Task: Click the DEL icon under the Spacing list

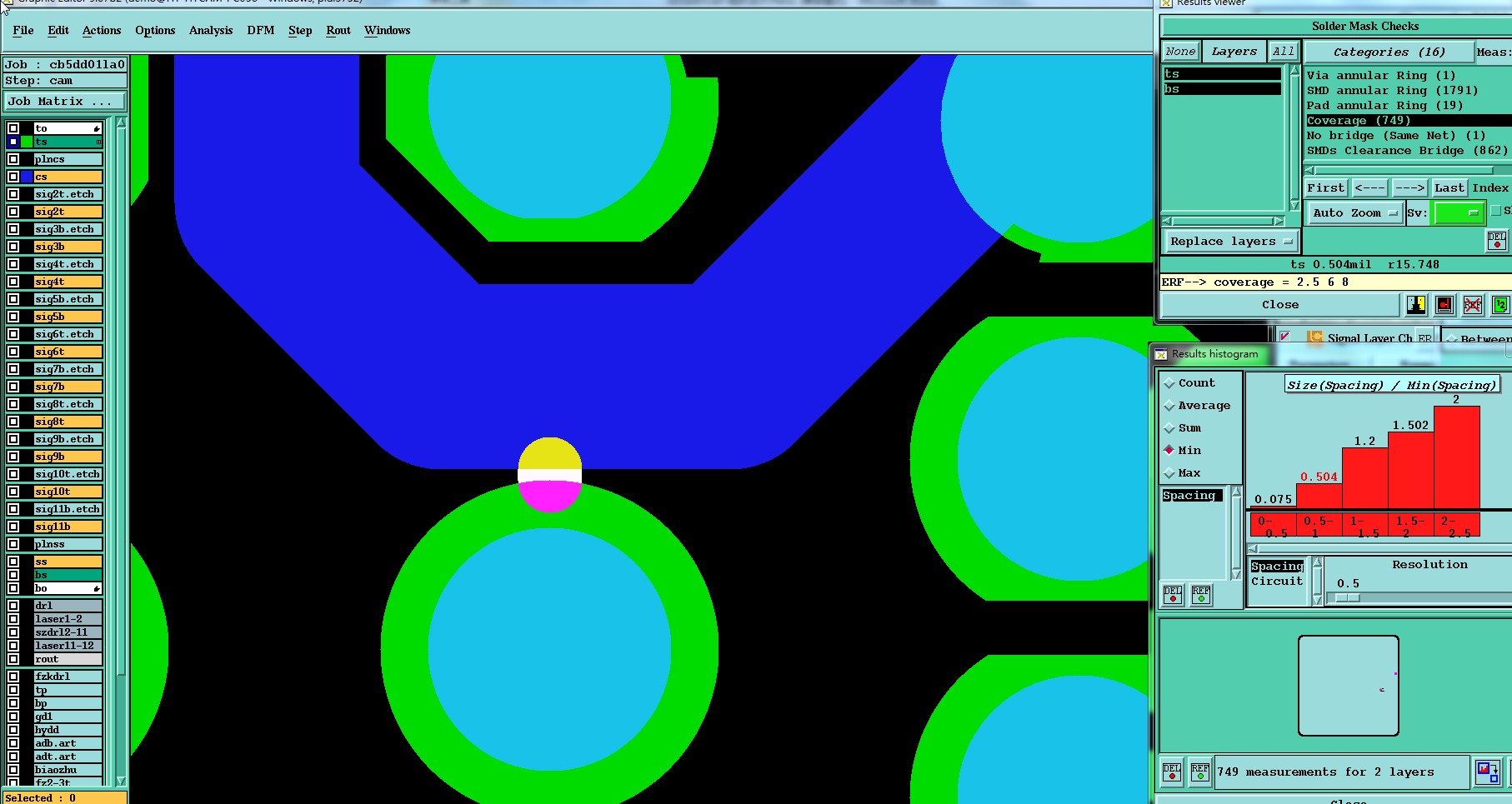Action: click(1173, 594)
